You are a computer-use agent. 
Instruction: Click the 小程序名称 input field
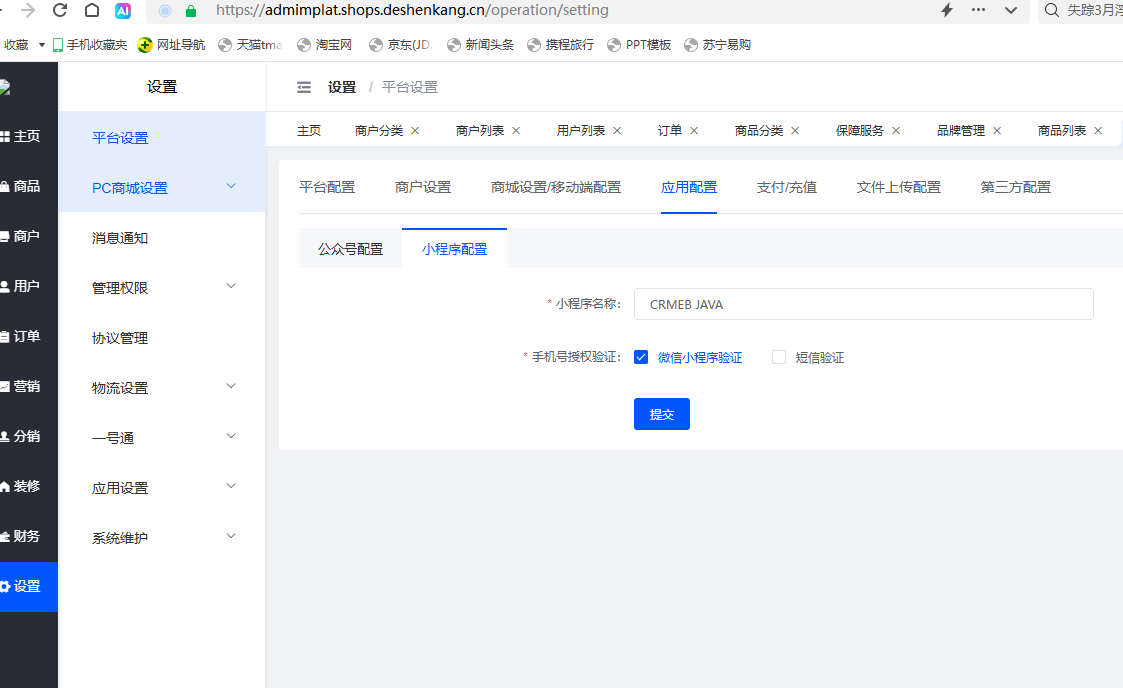pos(863,304)
